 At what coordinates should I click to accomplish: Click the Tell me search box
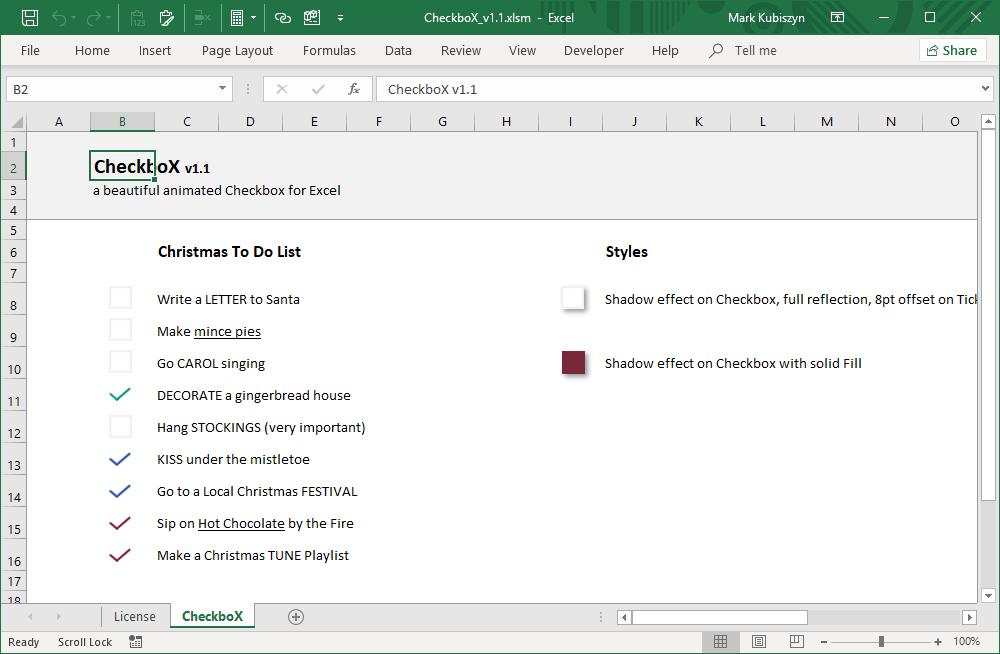coord(755,50)
